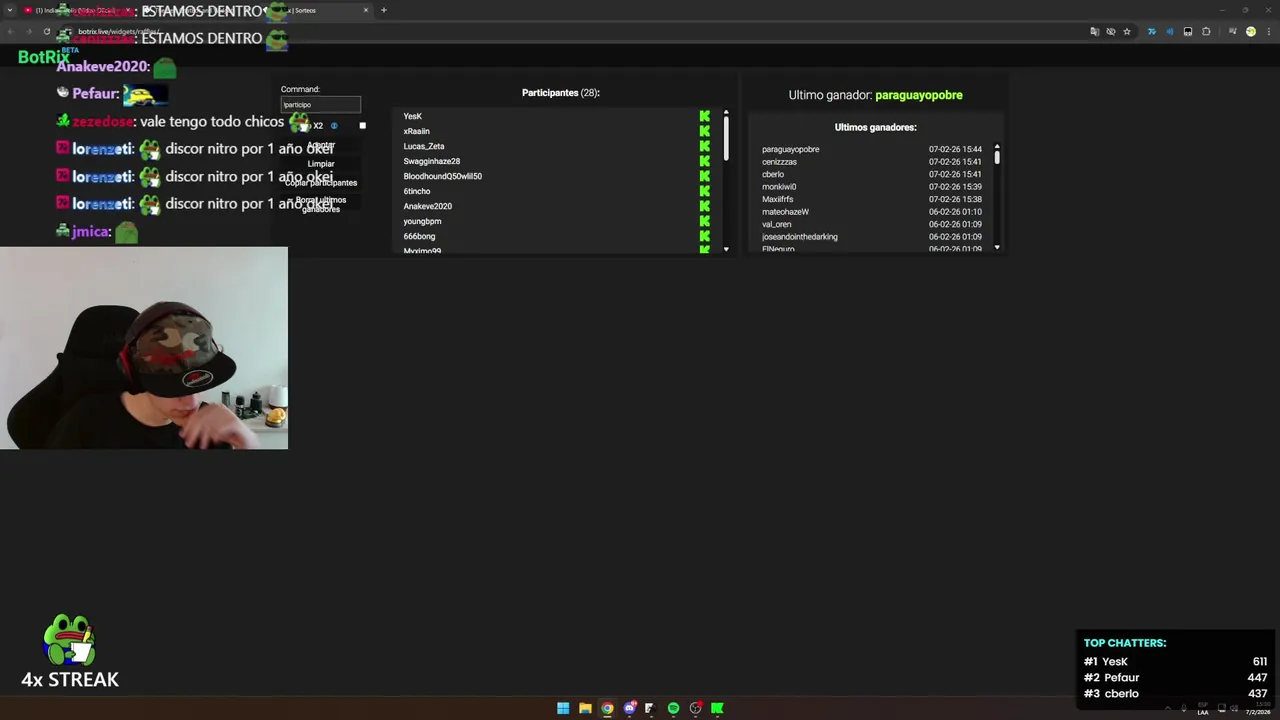Click winner paraguayopobre in Ultimos ganadores list
This screenshot has width=1280, height=720.
click(790, 149)
